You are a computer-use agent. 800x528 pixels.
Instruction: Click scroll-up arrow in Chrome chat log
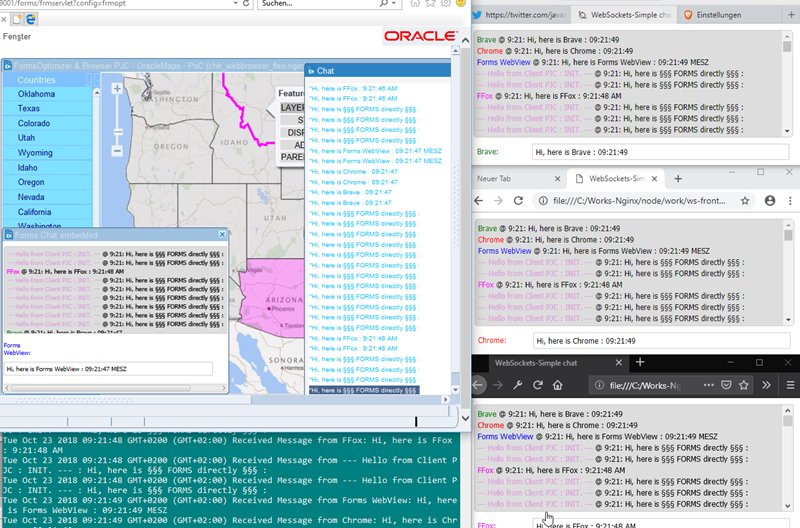point(788,224)
